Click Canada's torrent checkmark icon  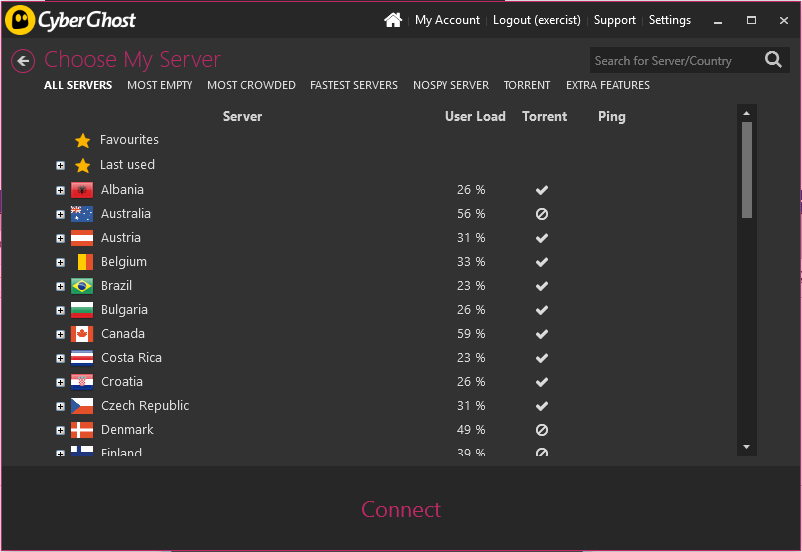[x=542, y=335]
